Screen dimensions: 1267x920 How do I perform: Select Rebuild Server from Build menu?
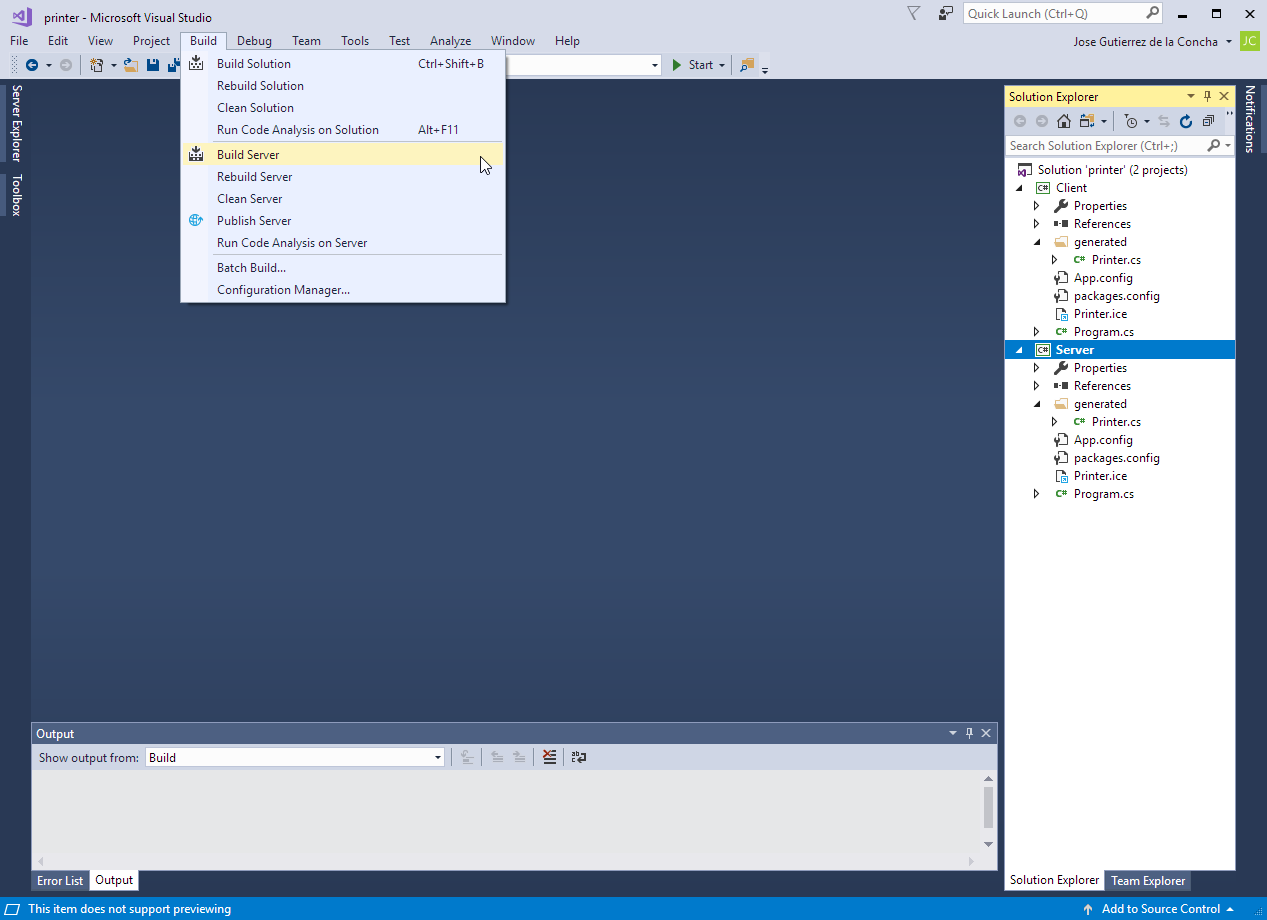(255, 177)
